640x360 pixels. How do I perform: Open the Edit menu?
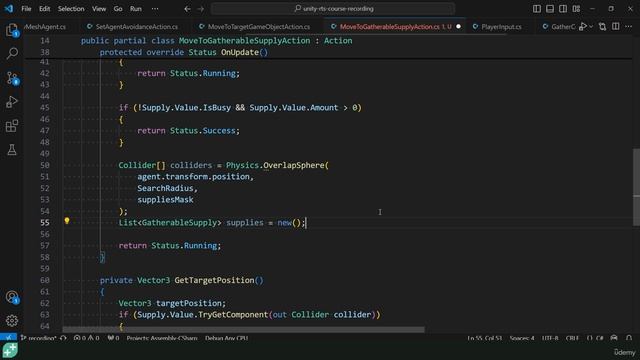pos(44,9)
